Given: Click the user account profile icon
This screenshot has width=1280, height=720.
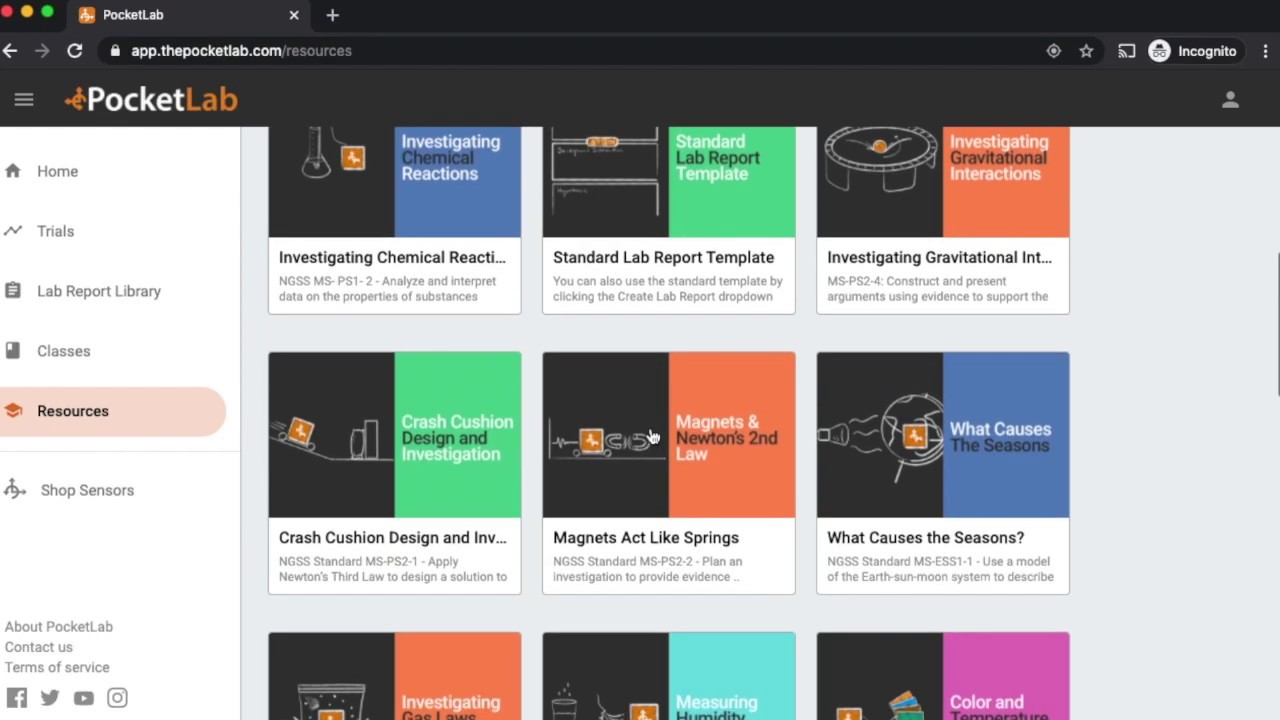Looking at the screenshot, I should click(1230, 100).
